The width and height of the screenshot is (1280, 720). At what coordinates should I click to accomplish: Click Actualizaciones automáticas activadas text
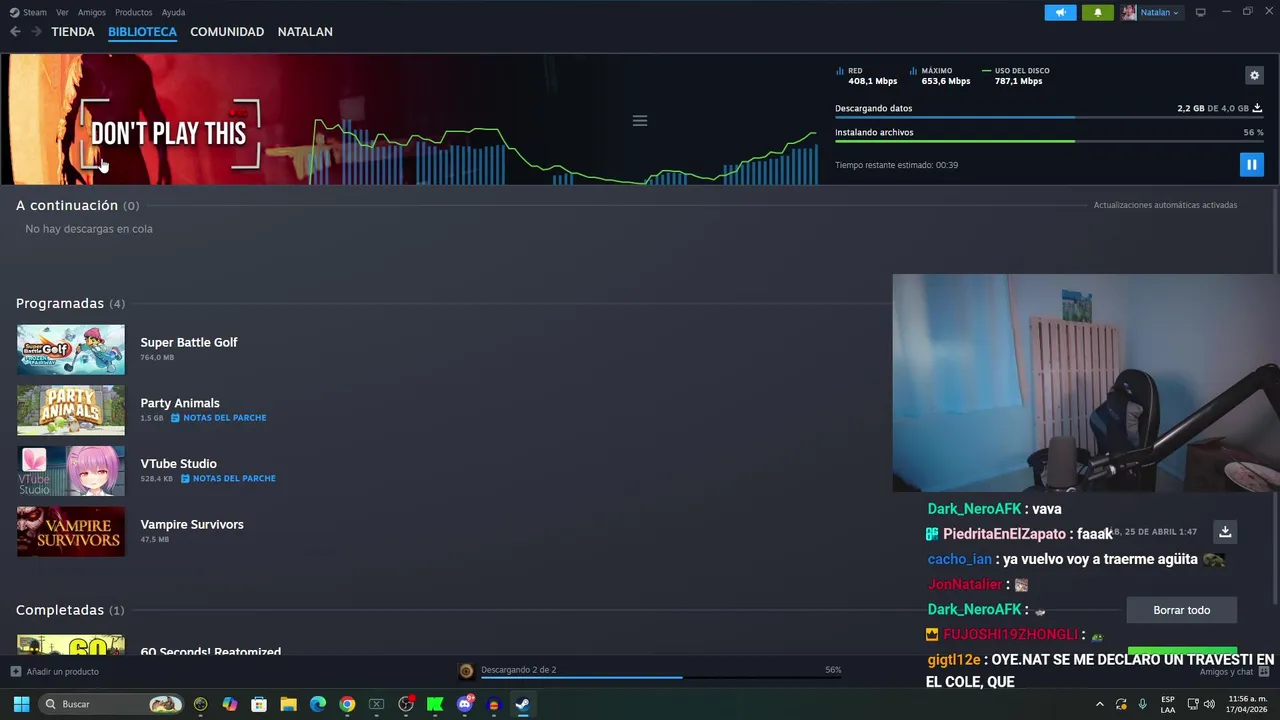pos(1165,205)
